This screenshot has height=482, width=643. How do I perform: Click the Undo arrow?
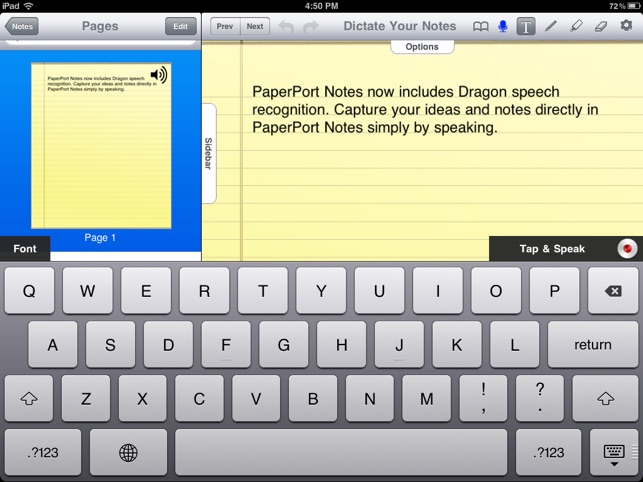click(x=286, y=27)
